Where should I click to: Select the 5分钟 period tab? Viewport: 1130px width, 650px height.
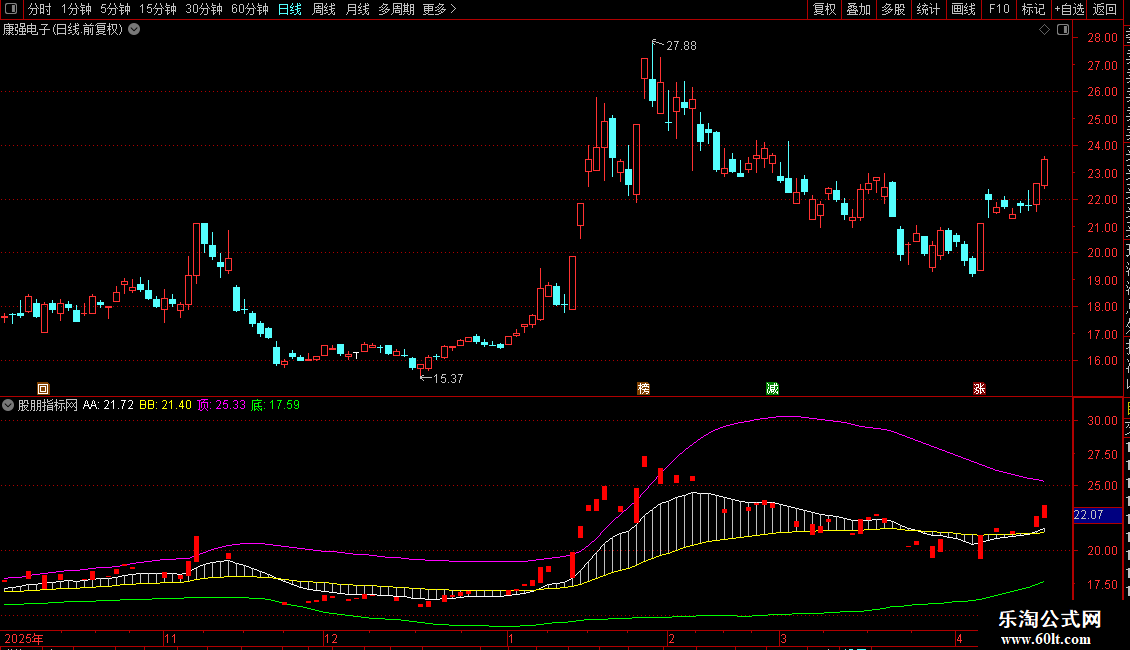(115, 9)
